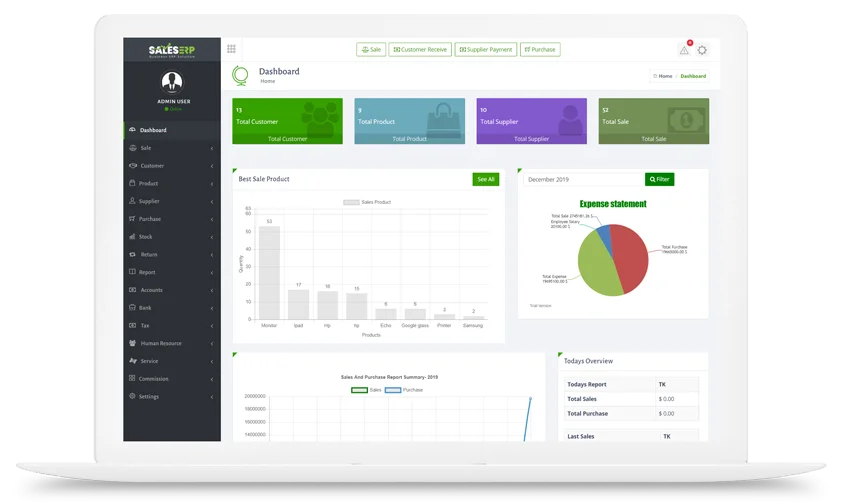Click the Purchase cart icon in sidebar
Image resolution: width=842 pixels, height=502 pixels.
click(132, 219)
